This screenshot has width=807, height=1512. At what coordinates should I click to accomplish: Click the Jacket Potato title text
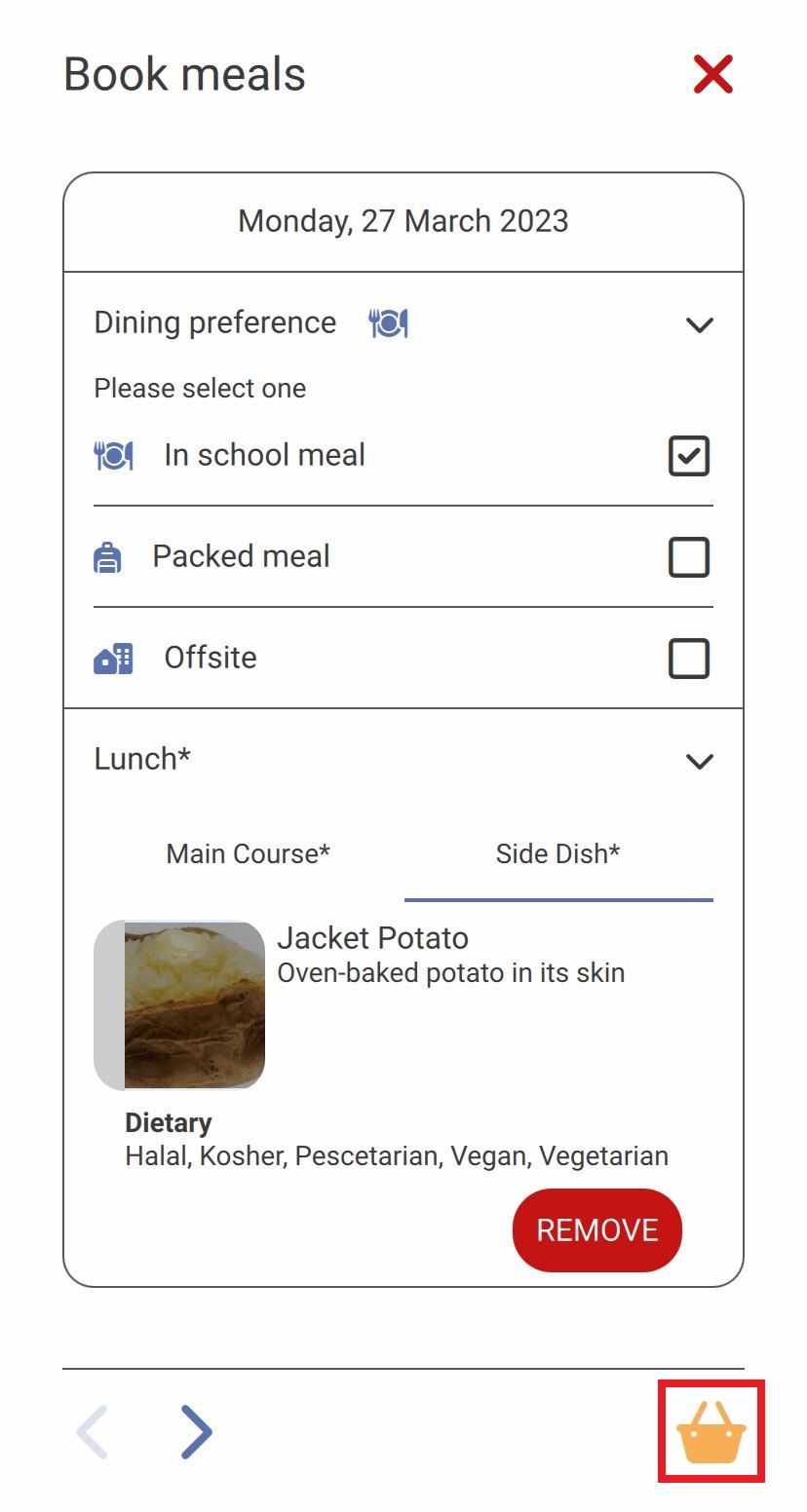click(373, 937)
